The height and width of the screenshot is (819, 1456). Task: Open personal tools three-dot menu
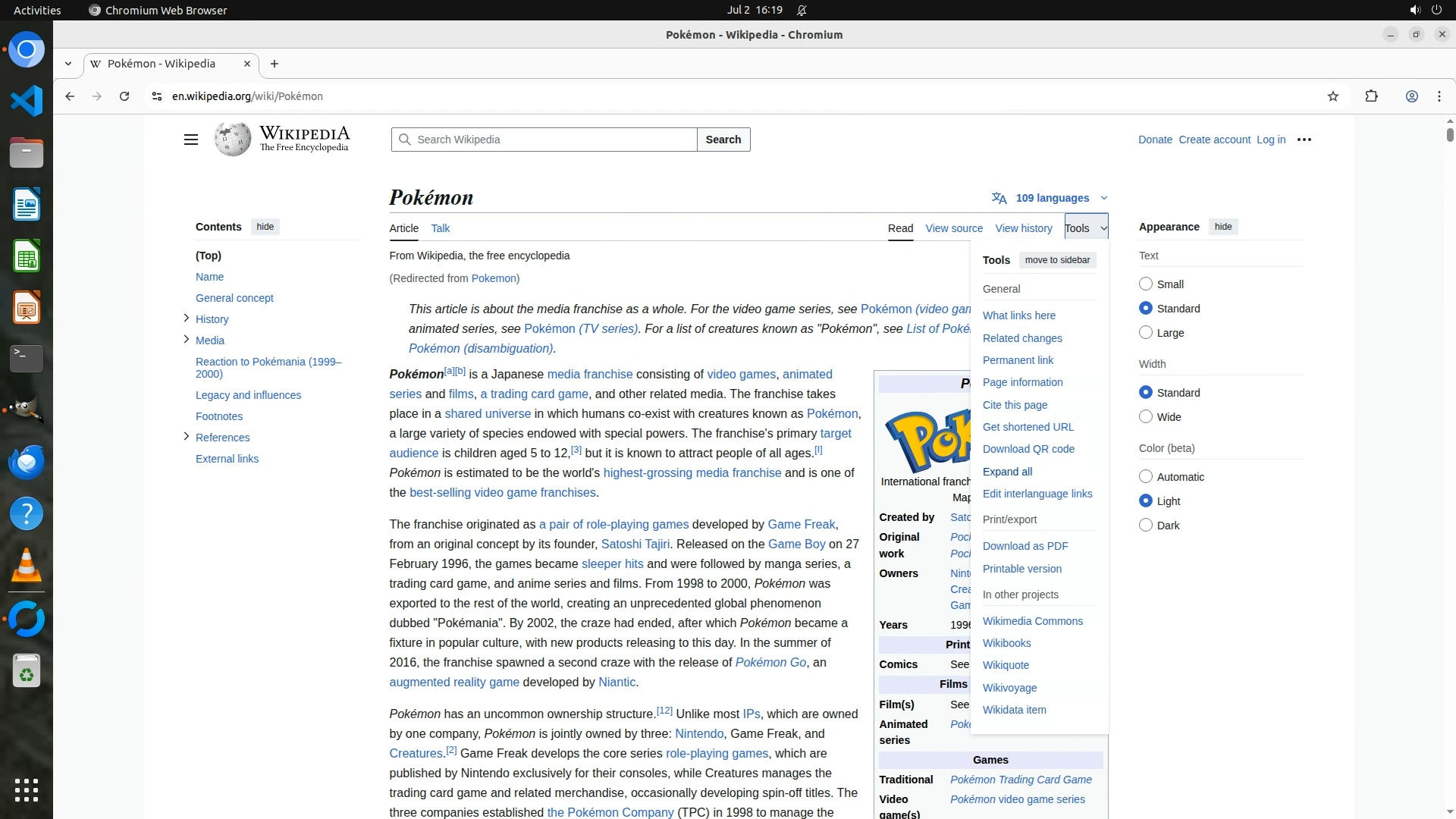(1304, 140)
